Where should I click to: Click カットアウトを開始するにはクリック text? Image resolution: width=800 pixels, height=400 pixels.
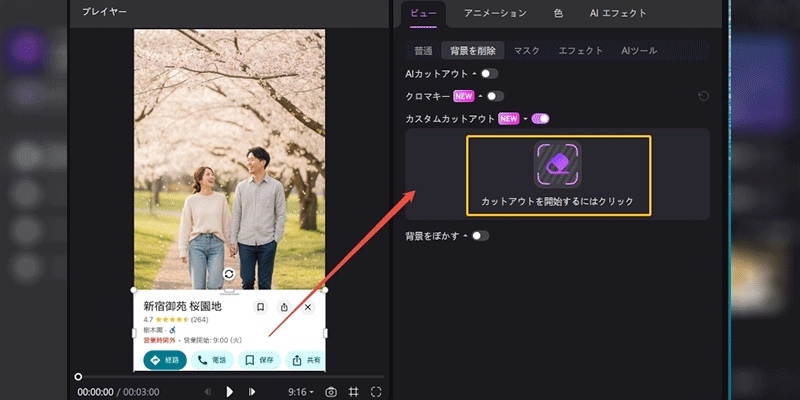[x=558, y=202]
